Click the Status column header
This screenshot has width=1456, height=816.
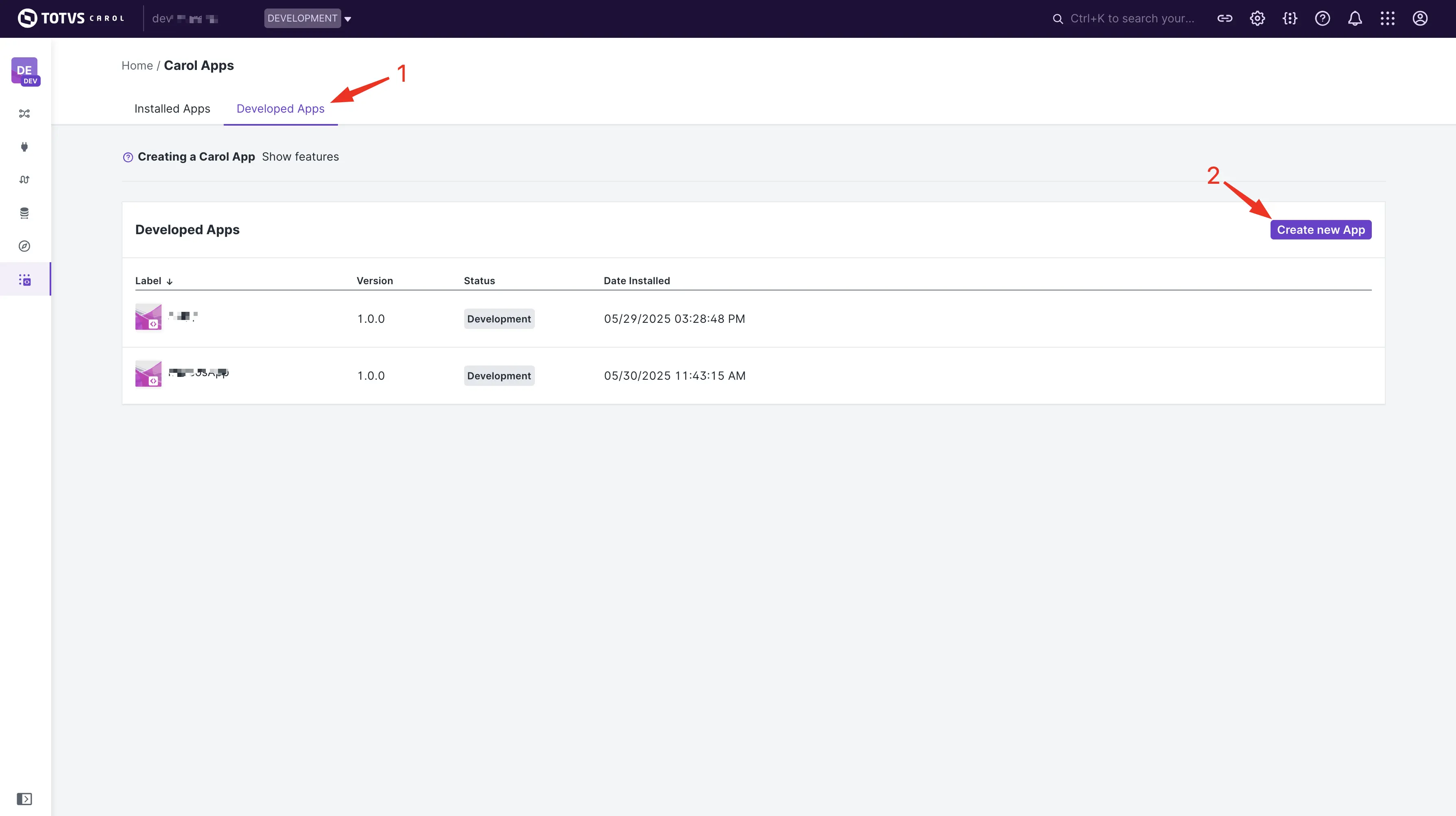tap(480, 281)
